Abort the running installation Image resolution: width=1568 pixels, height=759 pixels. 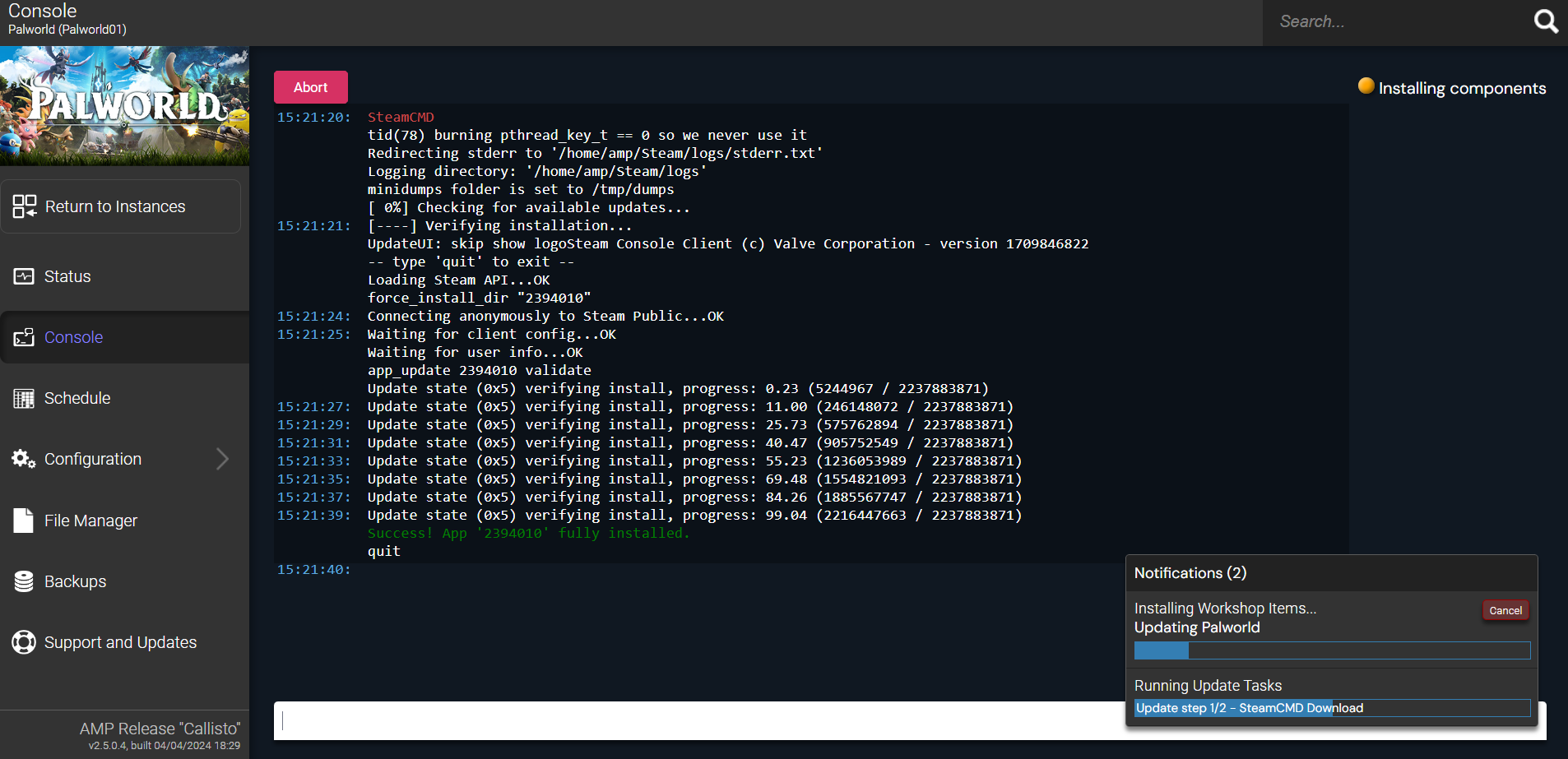point(311,87)
